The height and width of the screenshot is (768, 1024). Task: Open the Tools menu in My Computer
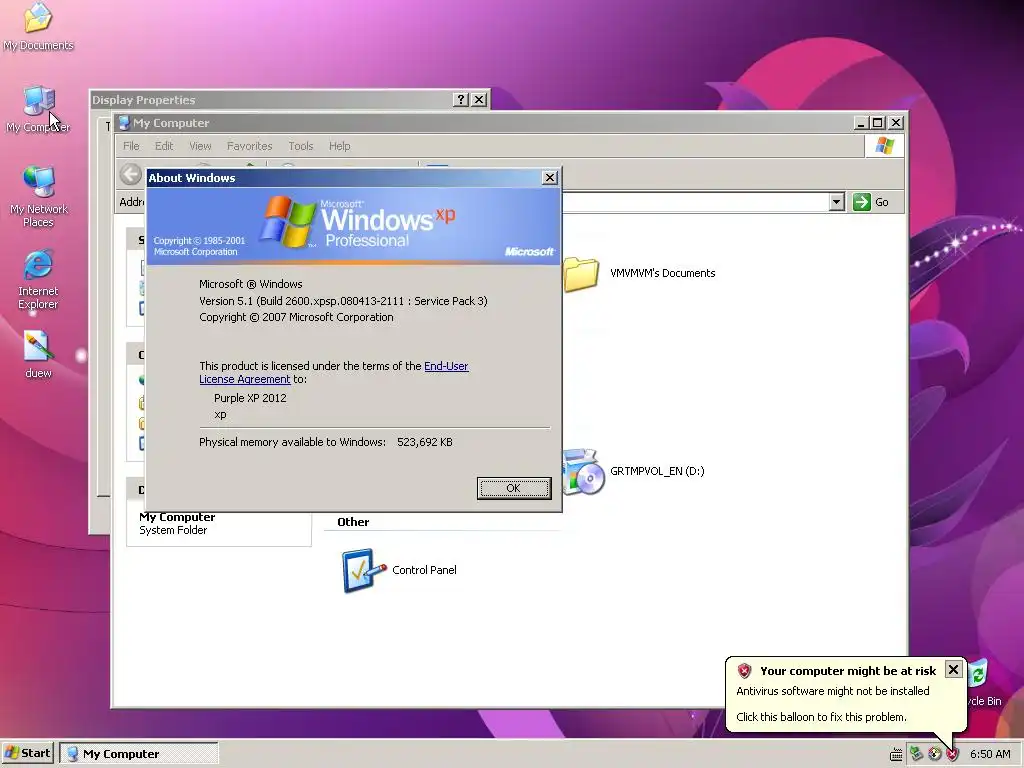tap(300, 146)
